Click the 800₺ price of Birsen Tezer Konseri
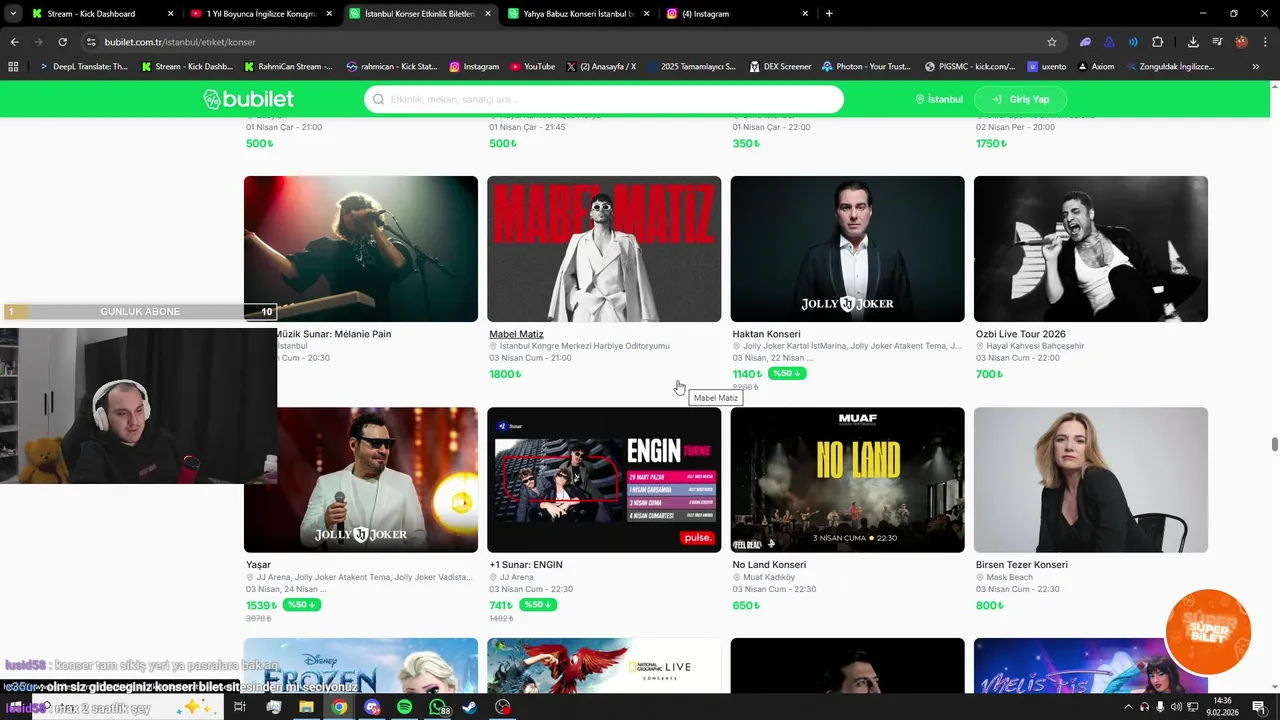The height and width of the screenshot is (720, 1280). point(990,605)
